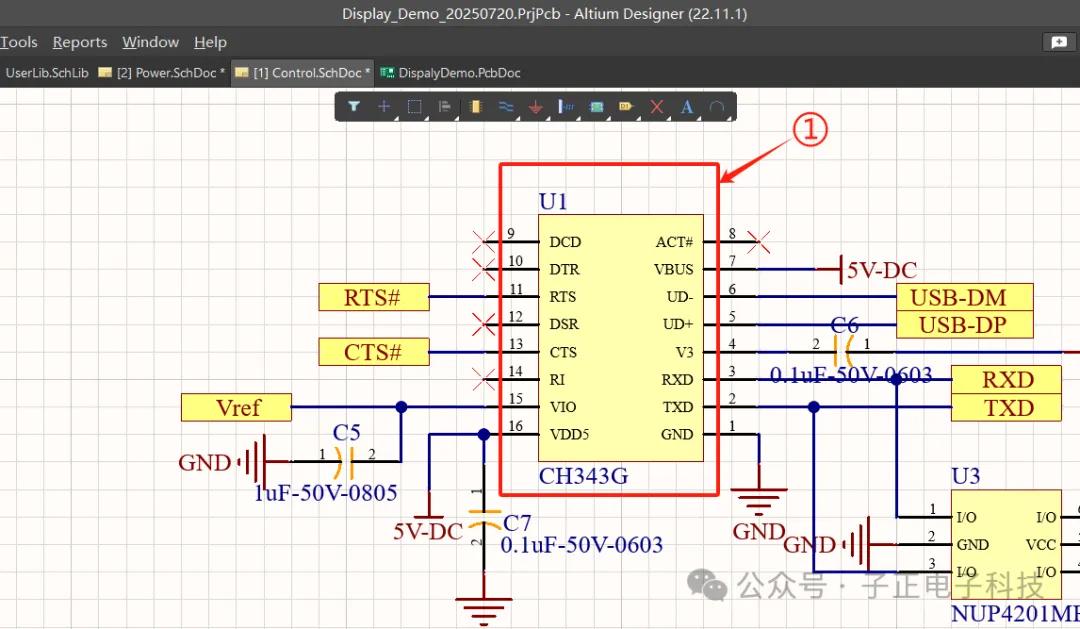Viewport: 1080px width, 629px height.
Task: Select the GND port left of C5
Action: pos(220,462)
